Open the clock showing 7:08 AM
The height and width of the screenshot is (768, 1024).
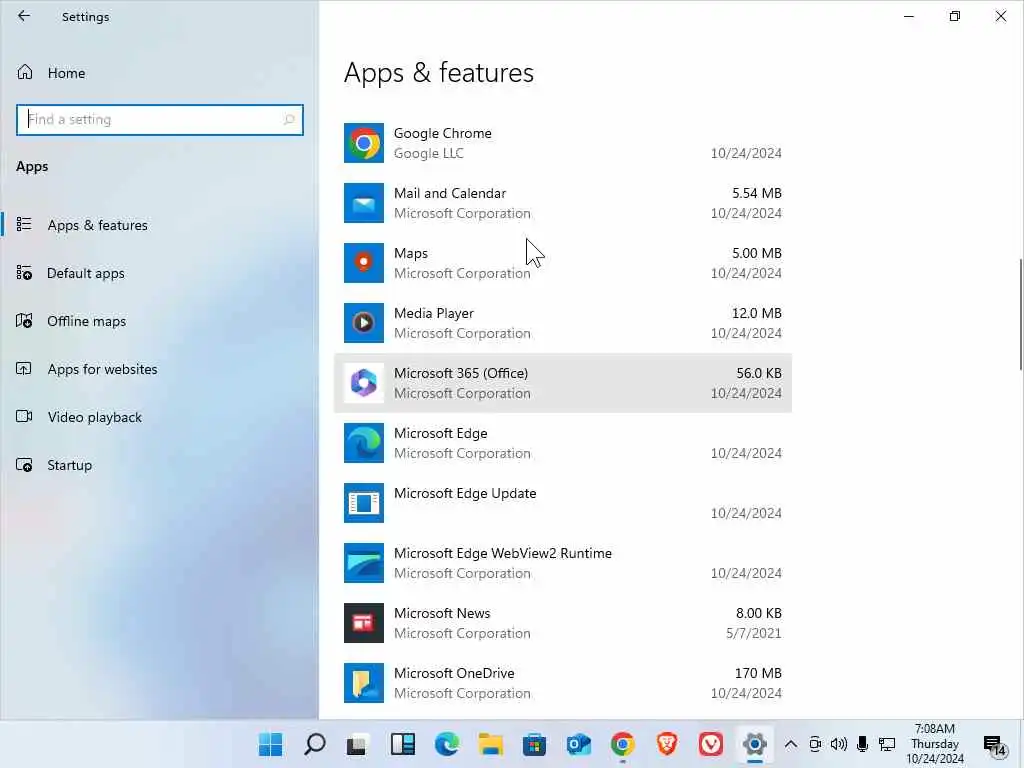coord(935,744)
